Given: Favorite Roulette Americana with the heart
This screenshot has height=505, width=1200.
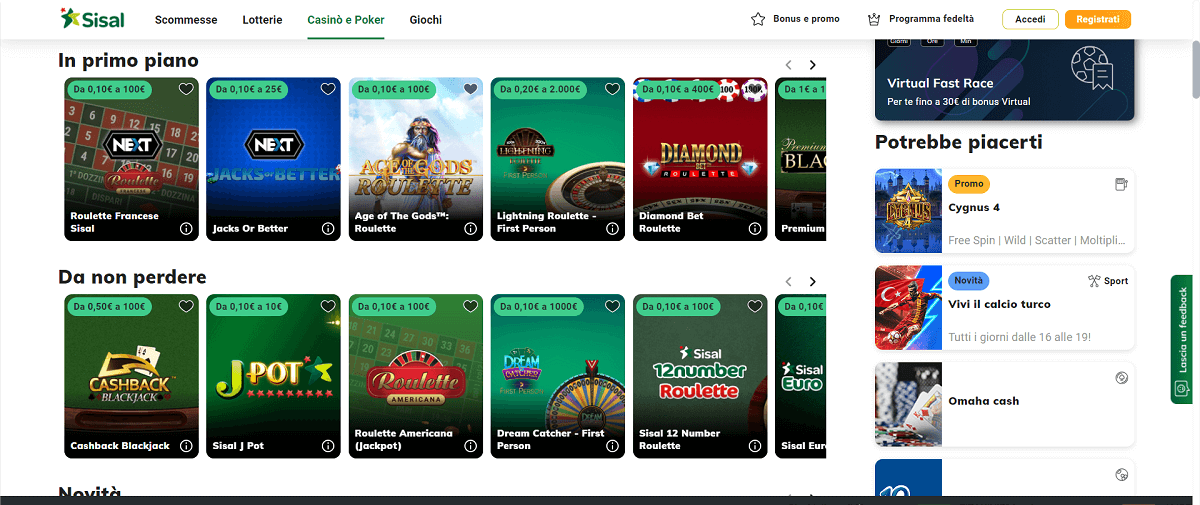Looking at the screenshot, I should click(x=470, y=306).
